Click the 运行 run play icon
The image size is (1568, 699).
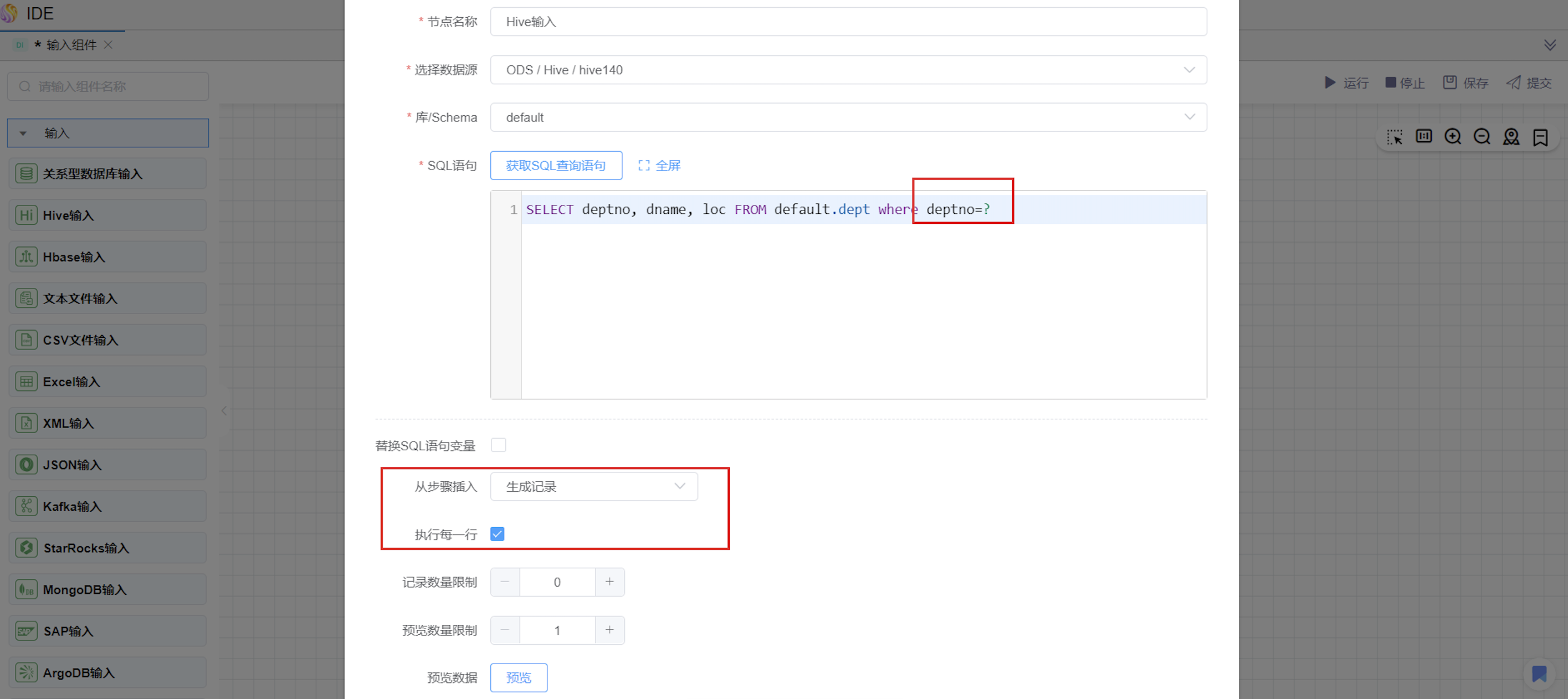click(x=1330, y=83)
